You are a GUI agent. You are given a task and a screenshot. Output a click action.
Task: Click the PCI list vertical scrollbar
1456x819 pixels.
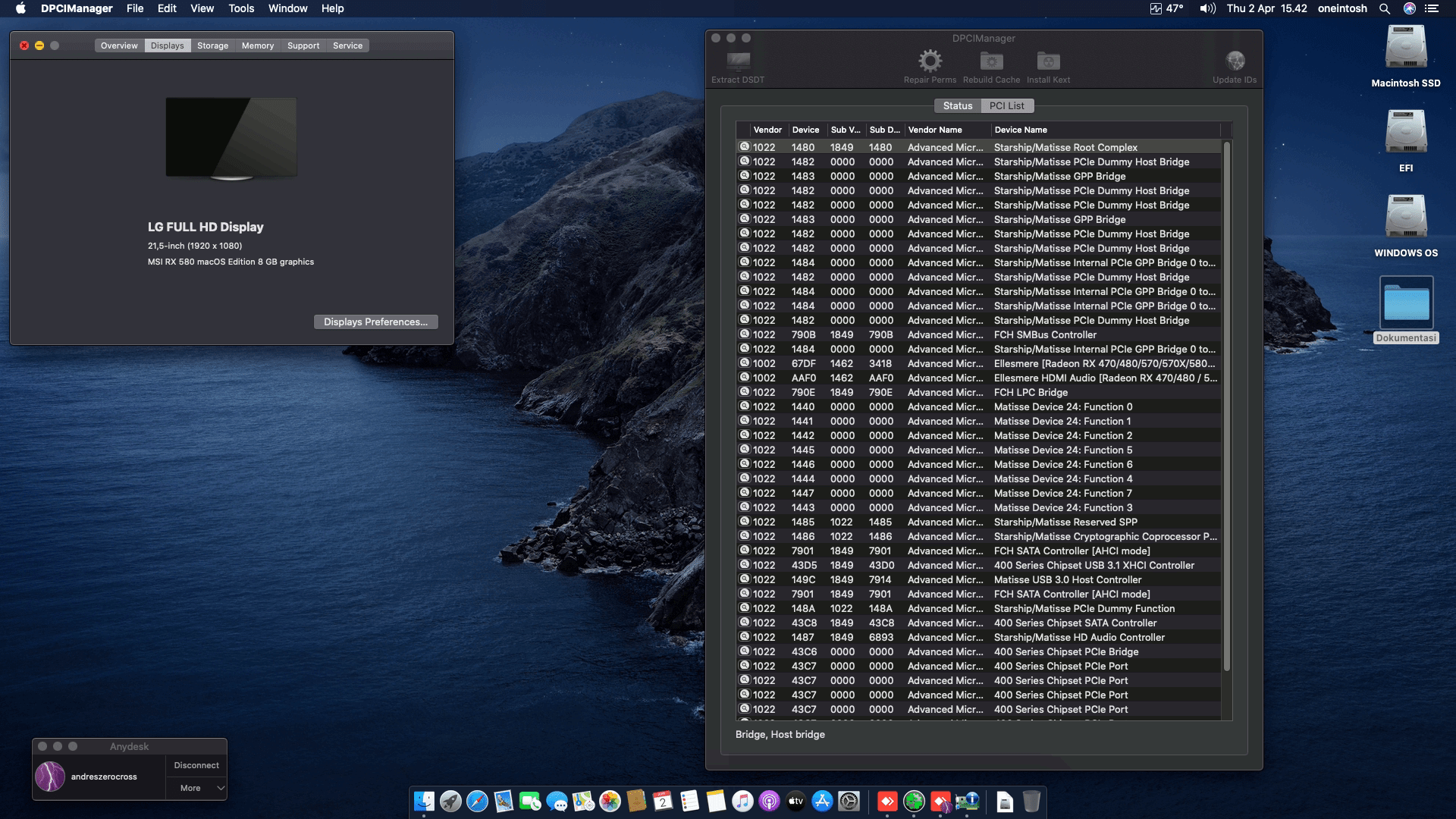1226,406
